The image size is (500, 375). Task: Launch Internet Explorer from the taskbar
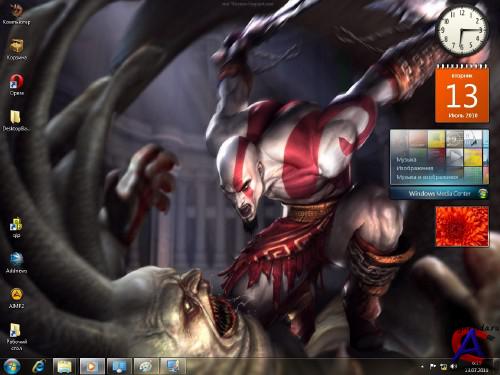tap(39, 367)
